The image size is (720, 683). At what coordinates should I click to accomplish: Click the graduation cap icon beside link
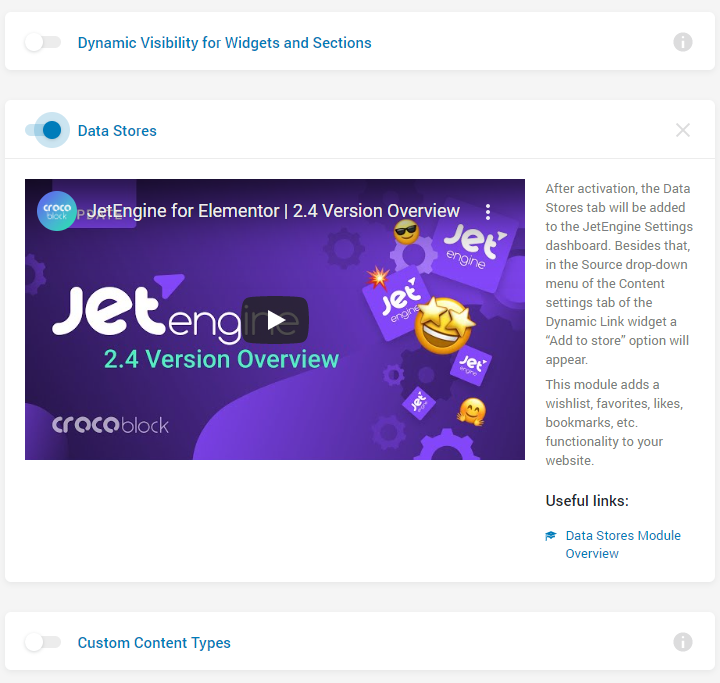[551, 536]
